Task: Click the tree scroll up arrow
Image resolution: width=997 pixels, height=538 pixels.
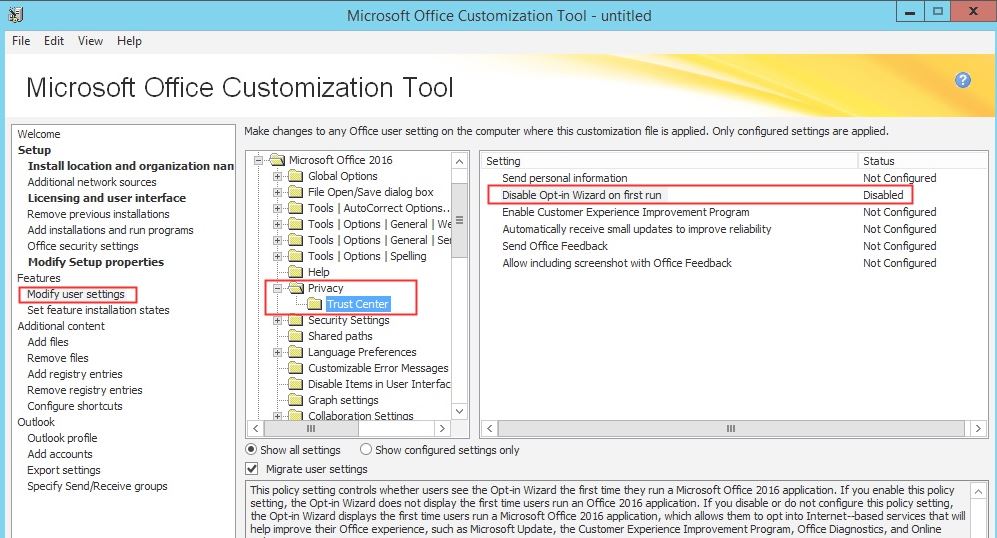Action: pos(460,162)
